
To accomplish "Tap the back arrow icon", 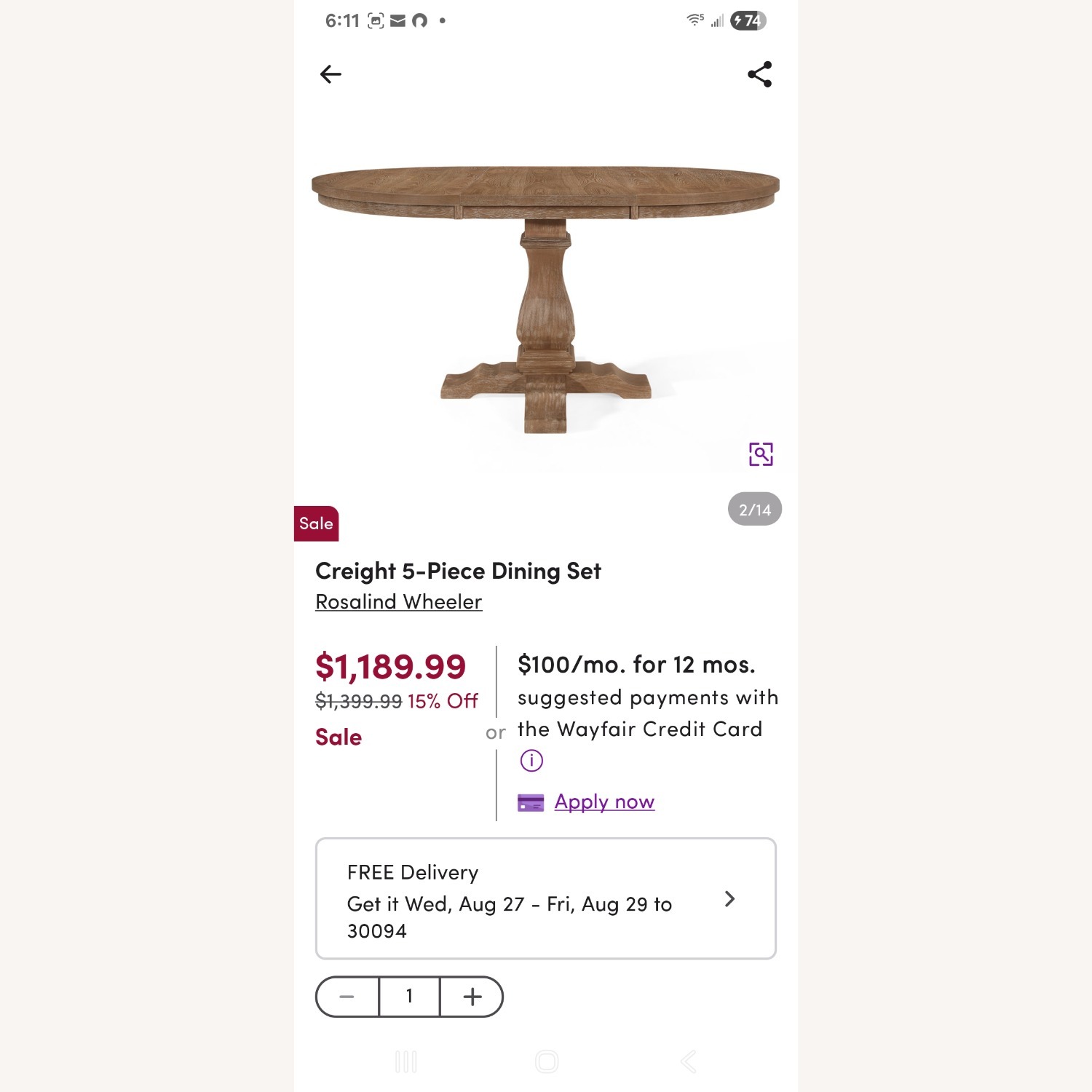I will (331, 74).
